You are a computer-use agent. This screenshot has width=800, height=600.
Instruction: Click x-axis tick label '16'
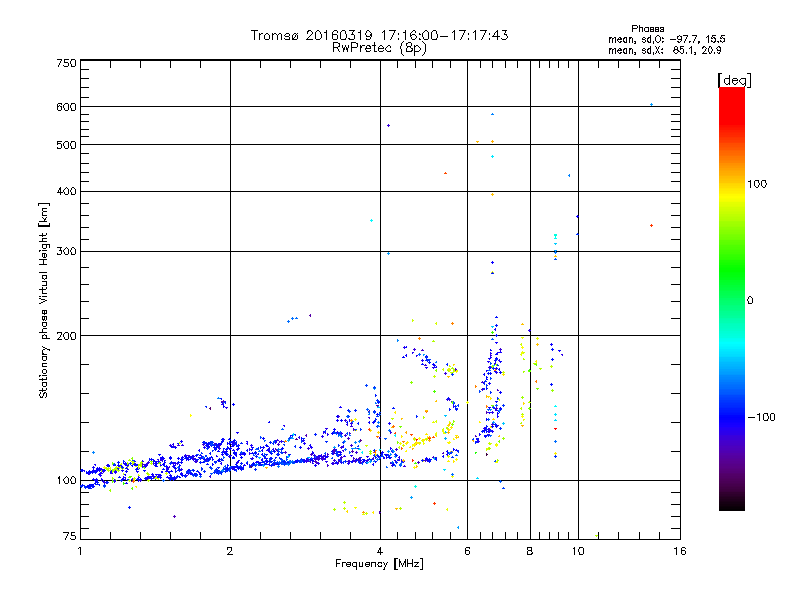pyautogui.click(x=680, y=551)
